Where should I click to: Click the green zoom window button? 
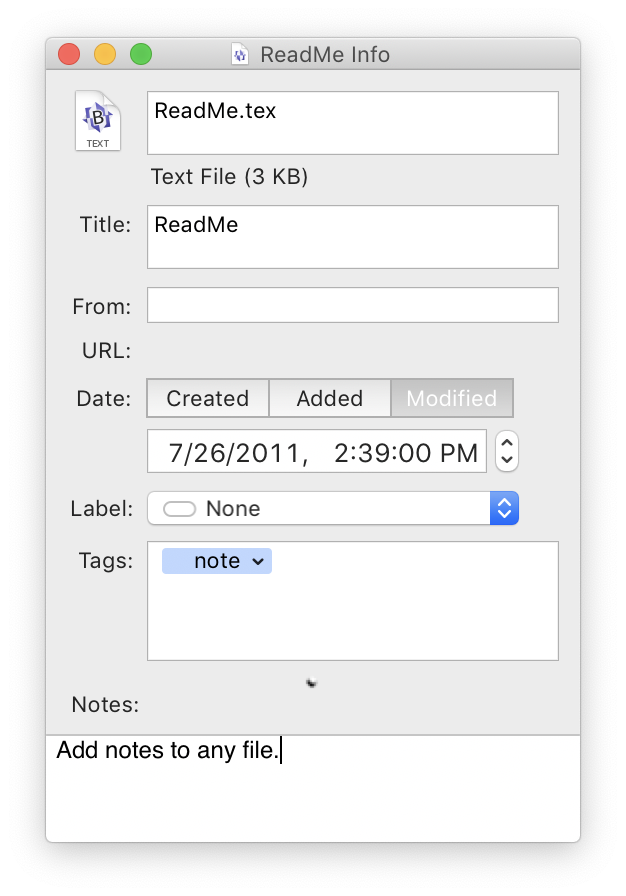click(141, 54)
